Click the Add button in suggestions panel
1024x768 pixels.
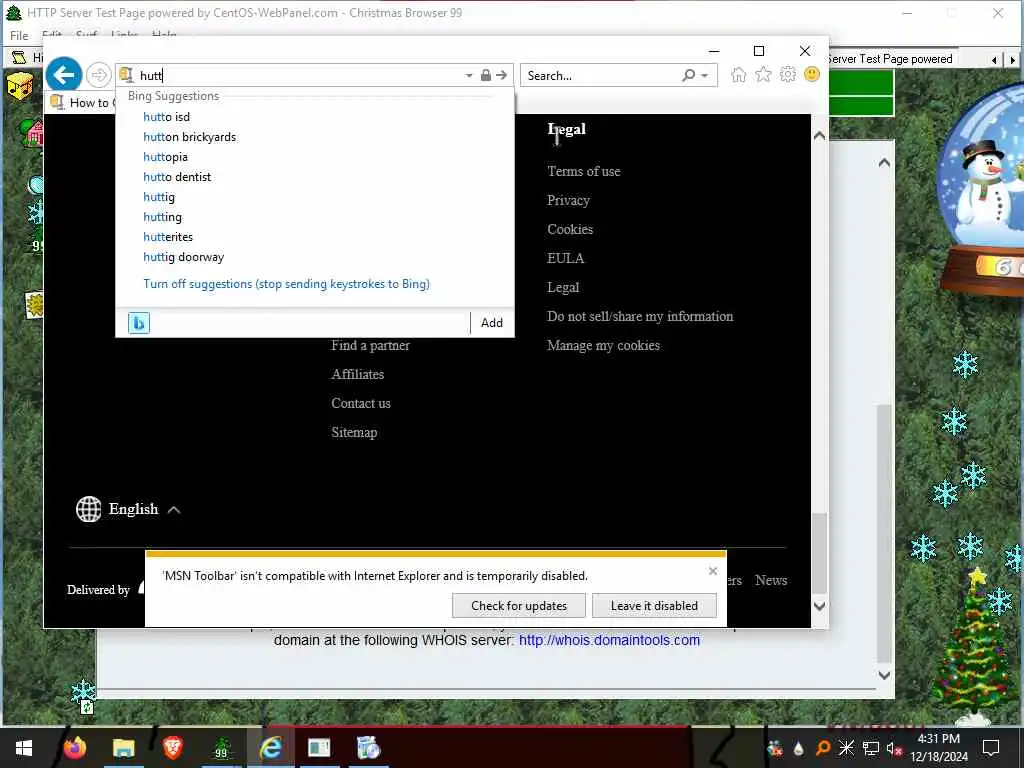pos(492,323)
